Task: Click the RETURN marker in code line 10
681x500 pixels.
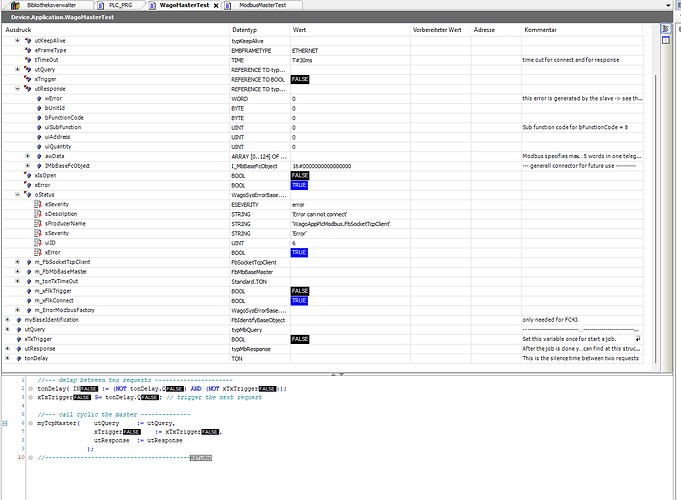Action: (x=201, y=458)
